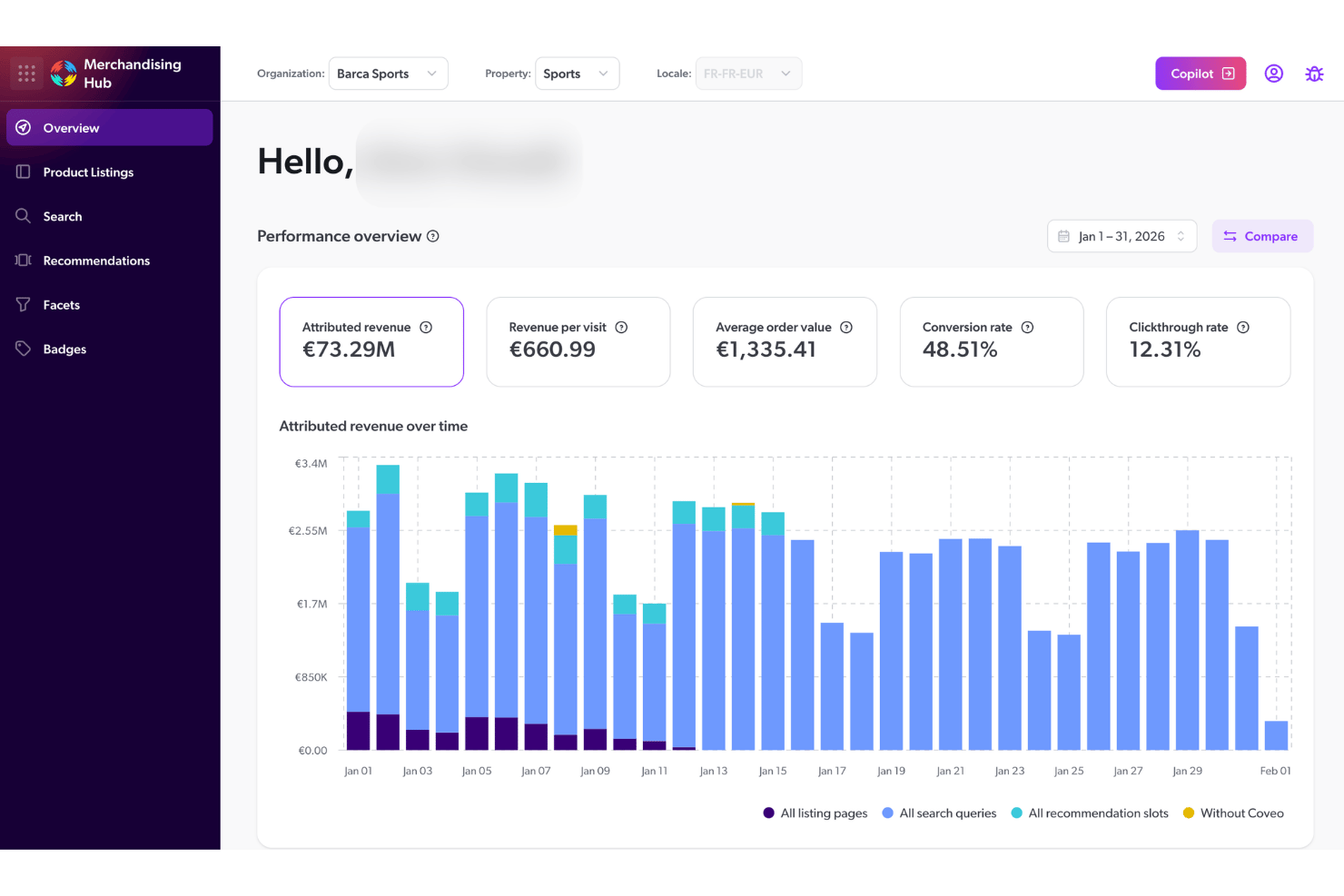Click the Attributed revenue over time heading
This screenshot has width=1344, height=896.
point(373,426)
